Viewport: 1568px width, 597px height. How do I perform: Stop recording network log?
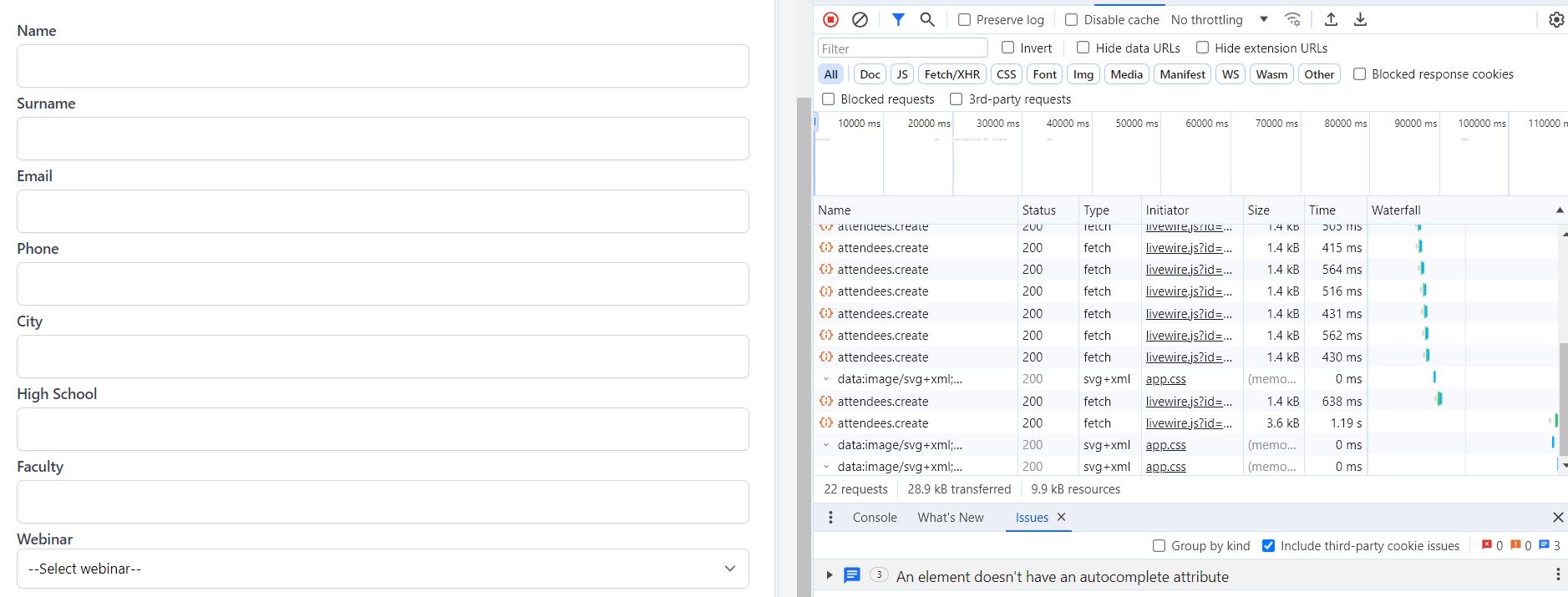point(830,19)
